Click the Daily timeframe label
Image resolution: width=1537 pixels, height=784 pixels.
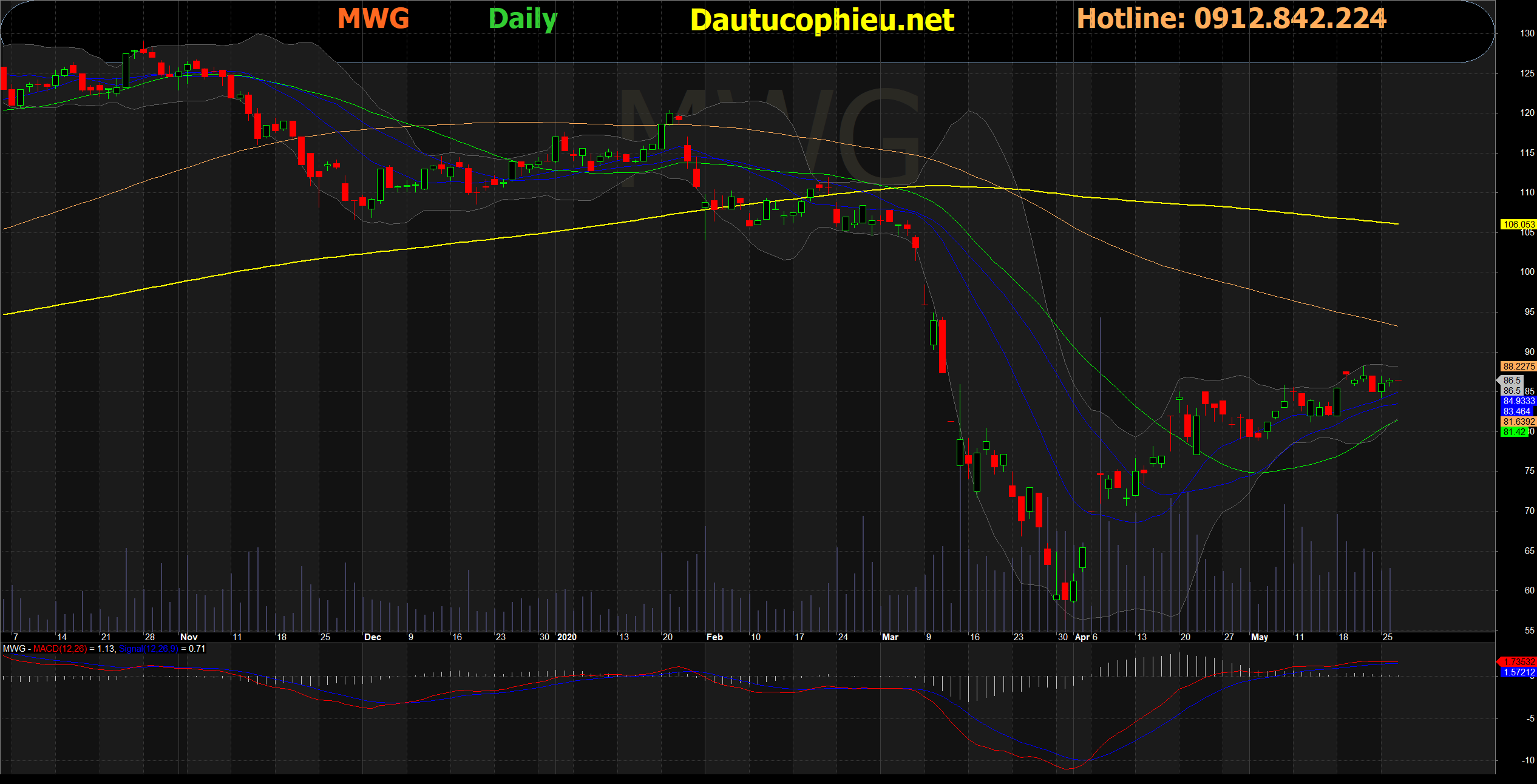[523, 19]
